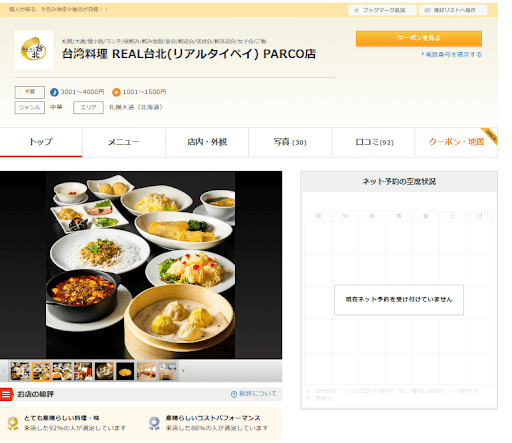Click the 札幌大通（北海道） area text
Viewport: 512px width, 443px height.
(136, 107)
